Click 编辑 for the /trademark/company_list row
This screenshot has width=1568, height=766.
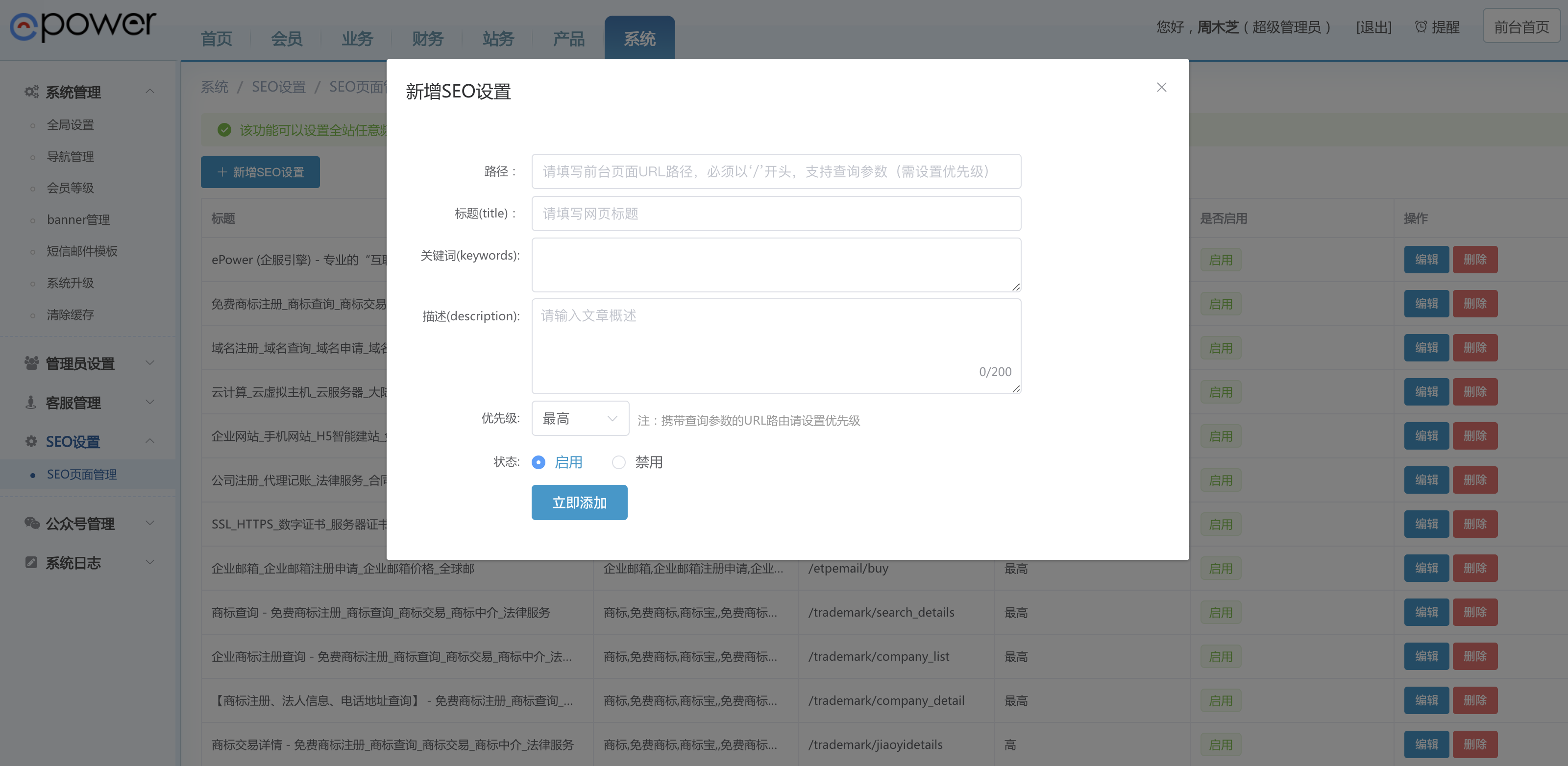point(1426,656)
